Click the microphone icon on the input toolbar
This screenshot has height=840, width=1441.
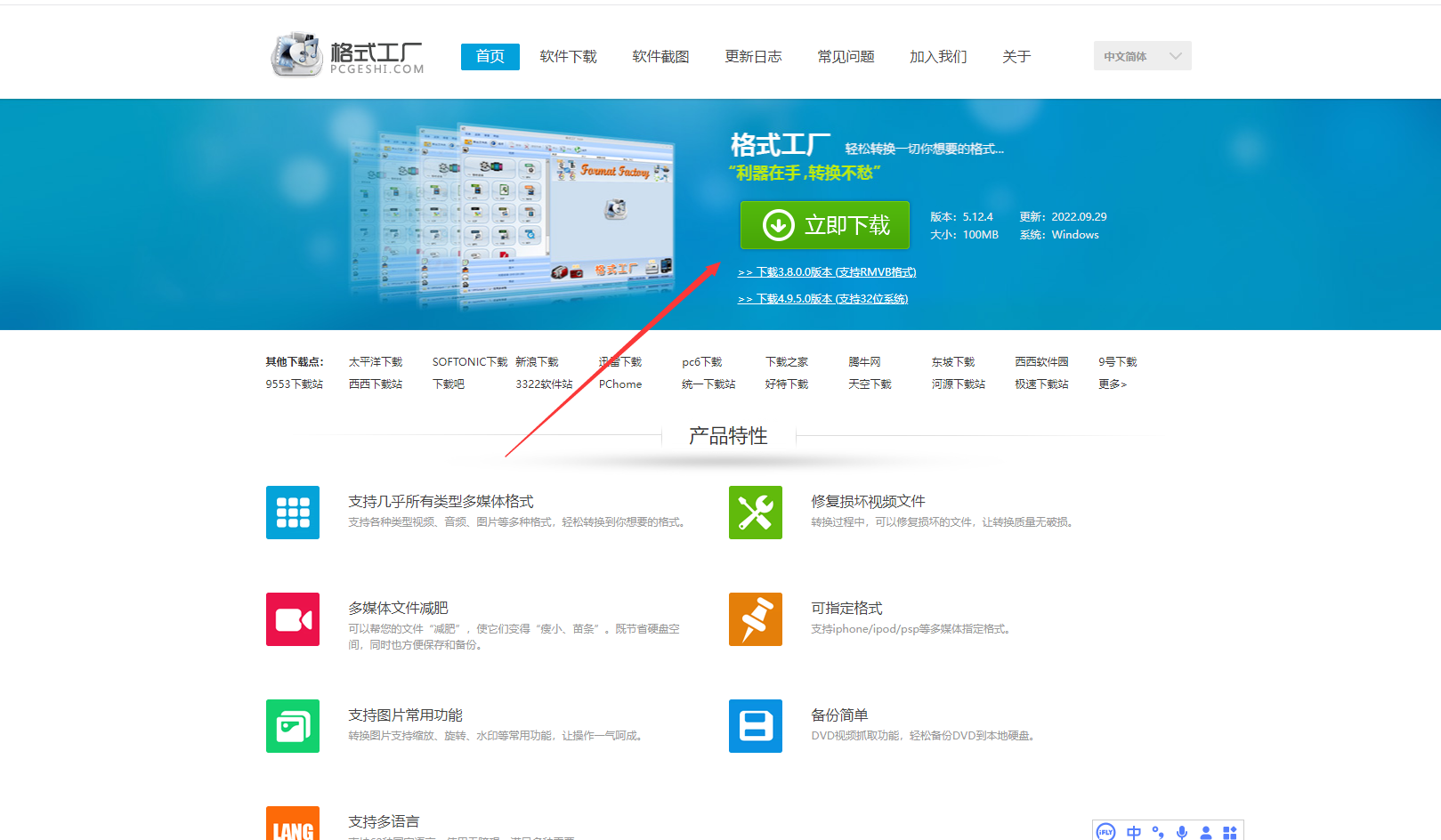coord(1181,832)
